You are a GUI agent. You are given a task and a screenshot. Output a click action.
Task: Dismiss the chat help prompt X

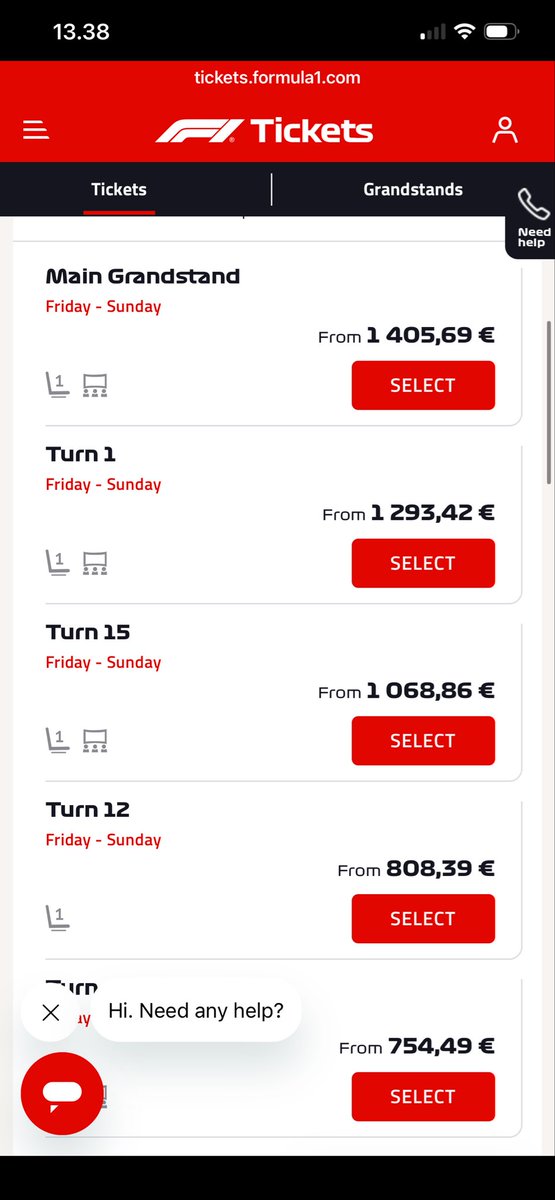click(51, 1013)
